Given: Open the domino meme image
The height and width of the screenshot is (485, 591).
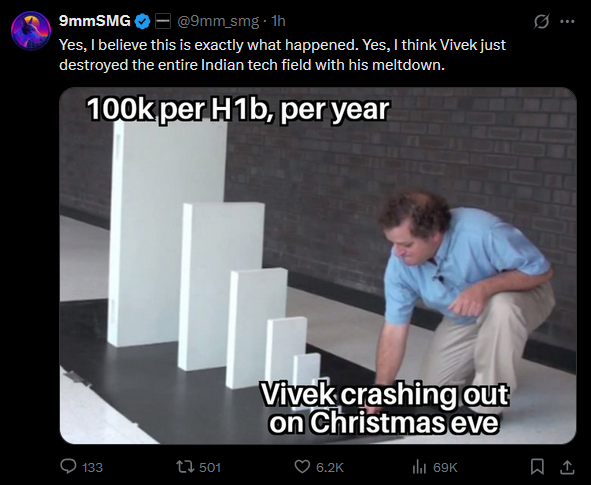Looking at the screenshot, I should [x=318, y=266].
